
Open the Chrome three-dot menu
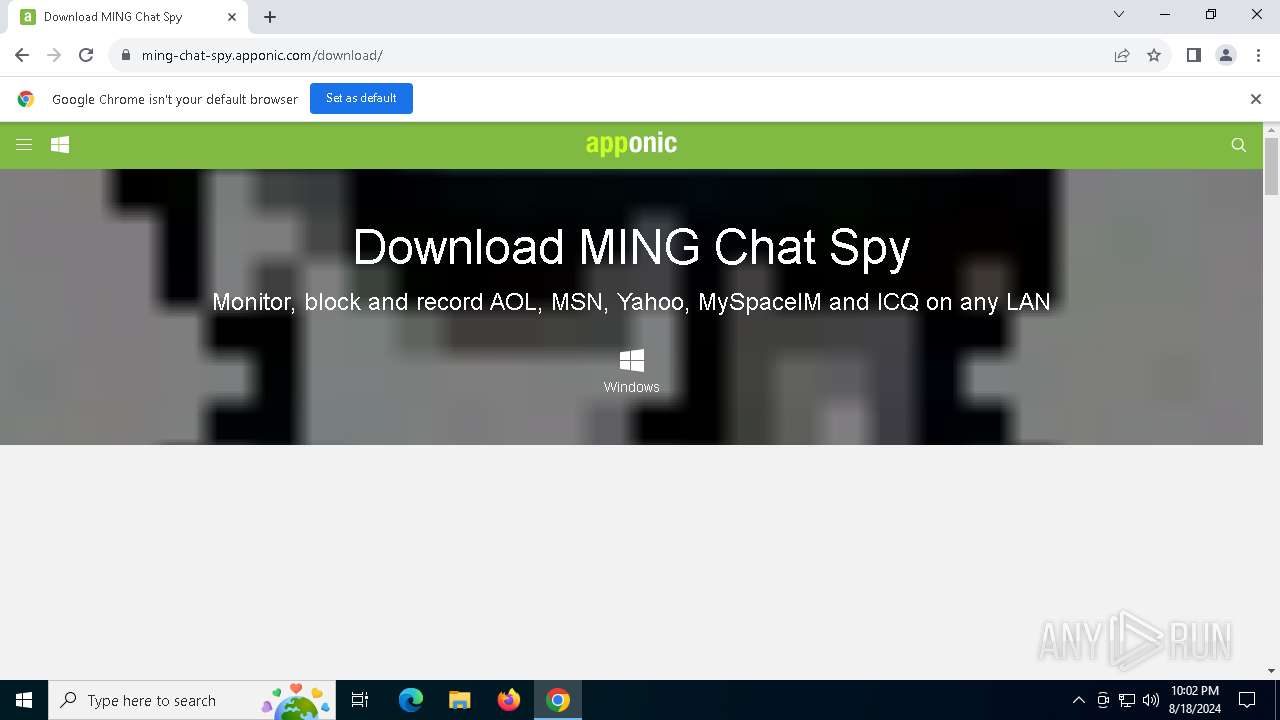click(x=1258, y=55)
